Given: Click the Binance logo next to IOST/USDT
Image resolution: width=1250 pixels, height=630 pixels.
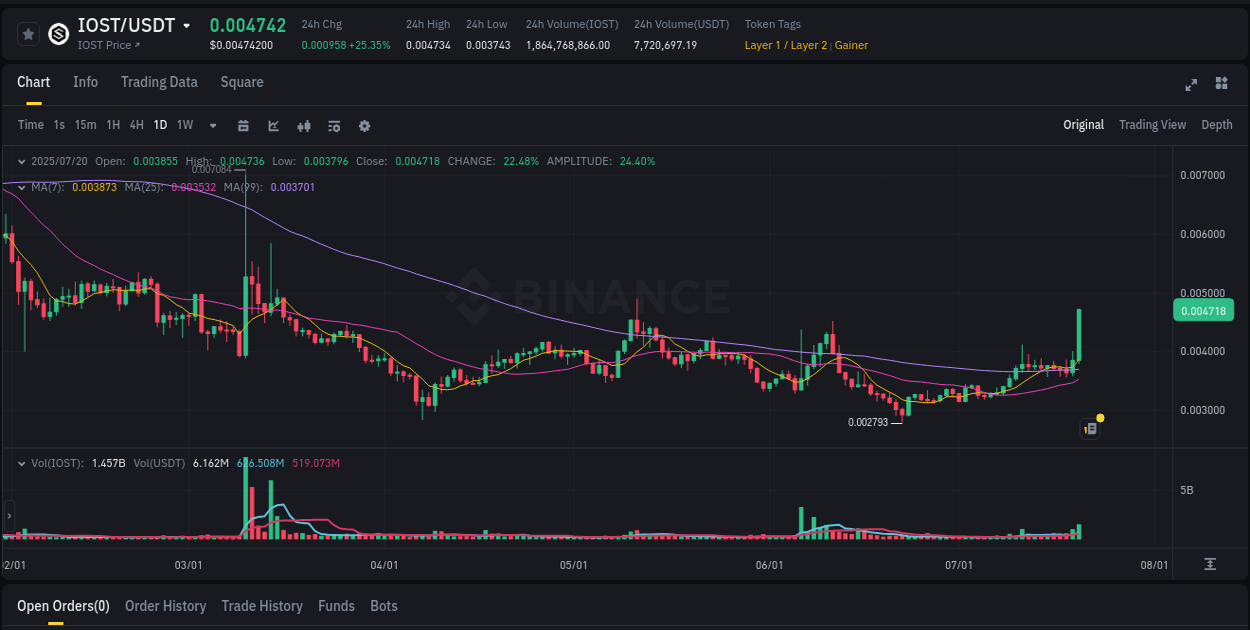Looking at the screenshot, I should [57, 36].
